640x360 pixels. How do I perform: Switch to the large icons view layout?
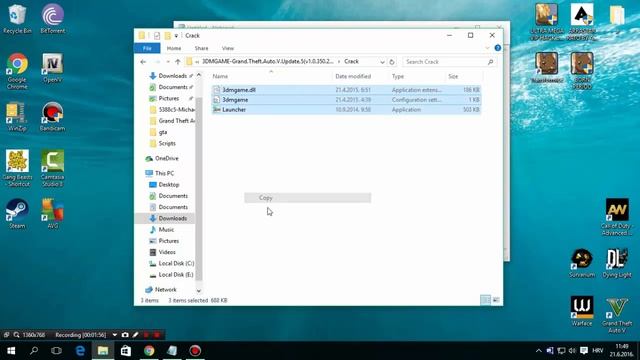coord(496,300)
